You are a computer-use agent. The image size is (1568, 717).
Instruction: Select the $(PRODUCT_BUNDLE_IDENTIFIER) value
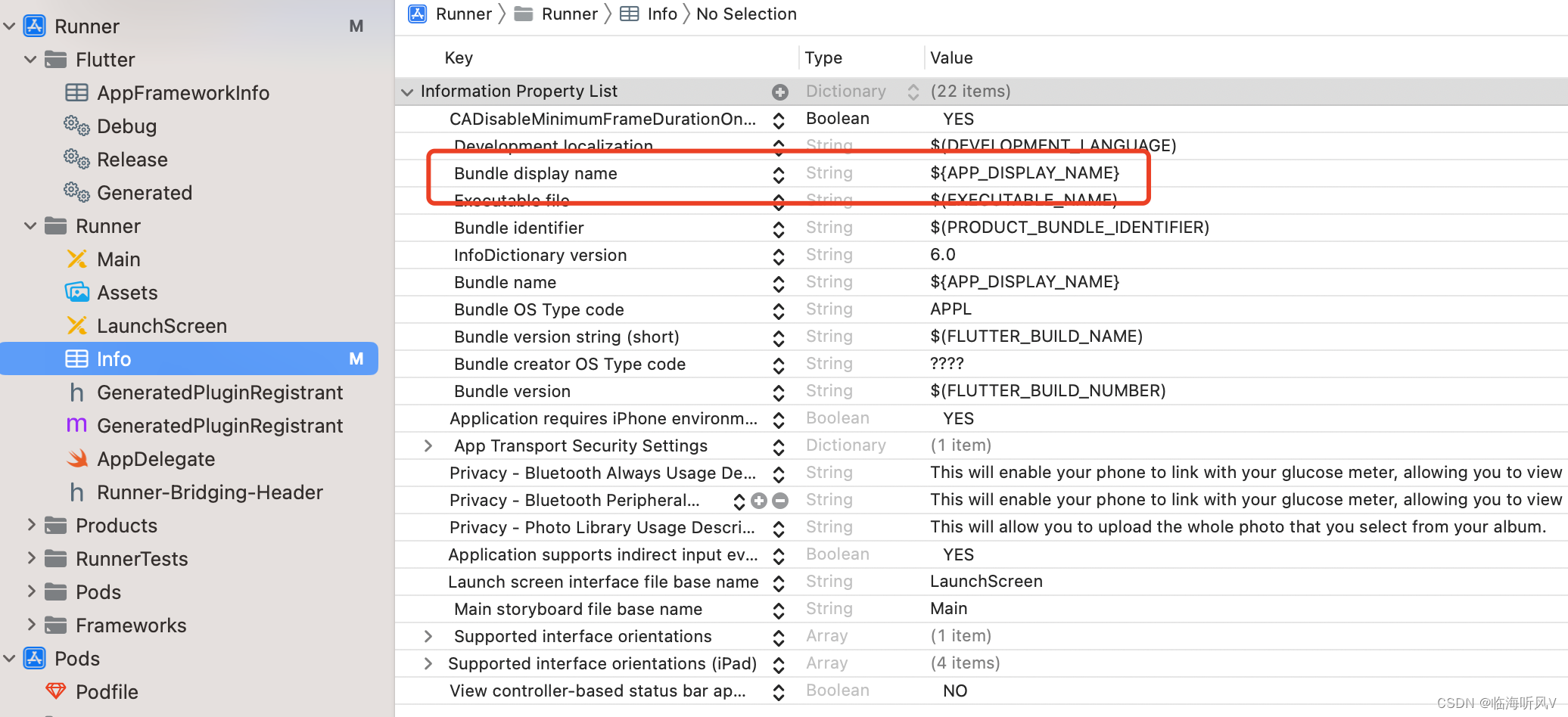1069,228
